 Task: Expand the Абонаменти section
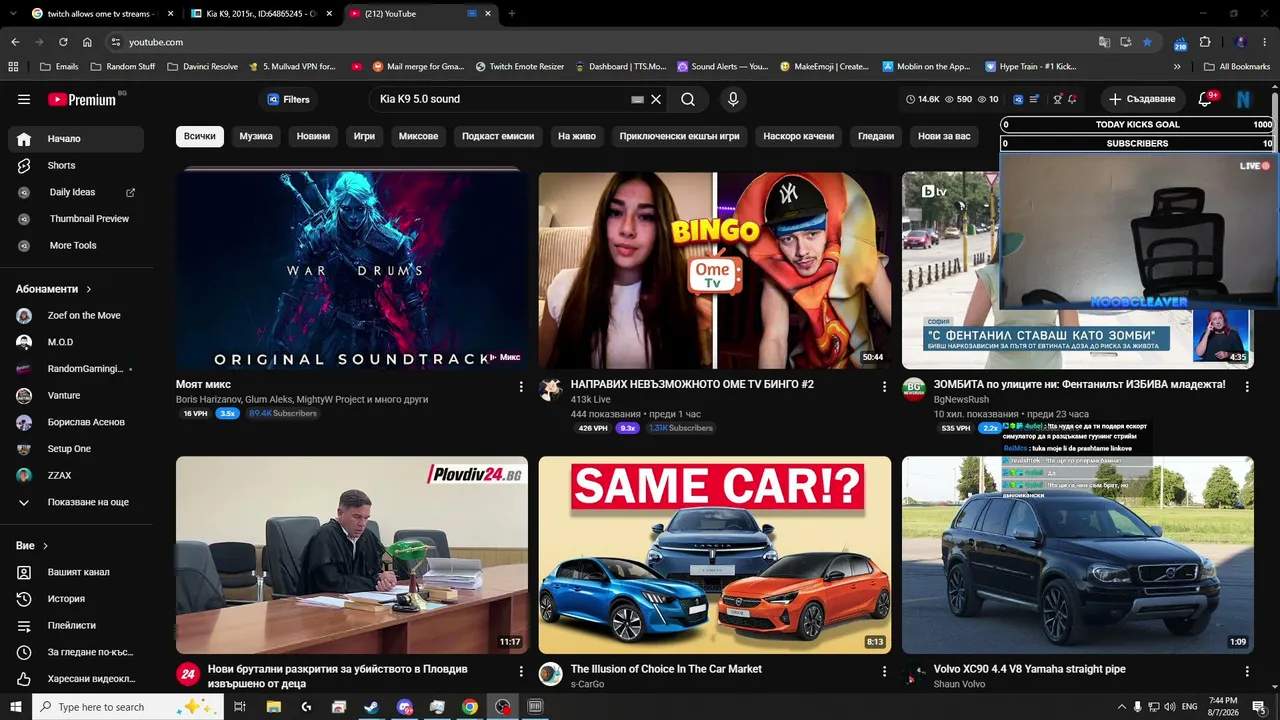pos(54,289)
